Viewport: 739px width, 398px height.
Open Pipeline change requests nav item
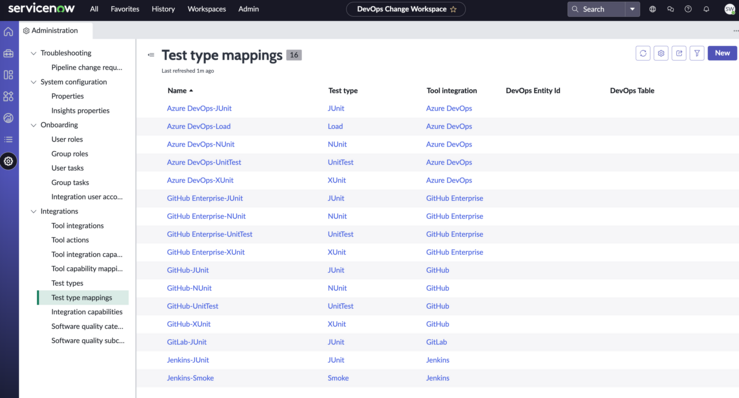(x=87, y=67)
